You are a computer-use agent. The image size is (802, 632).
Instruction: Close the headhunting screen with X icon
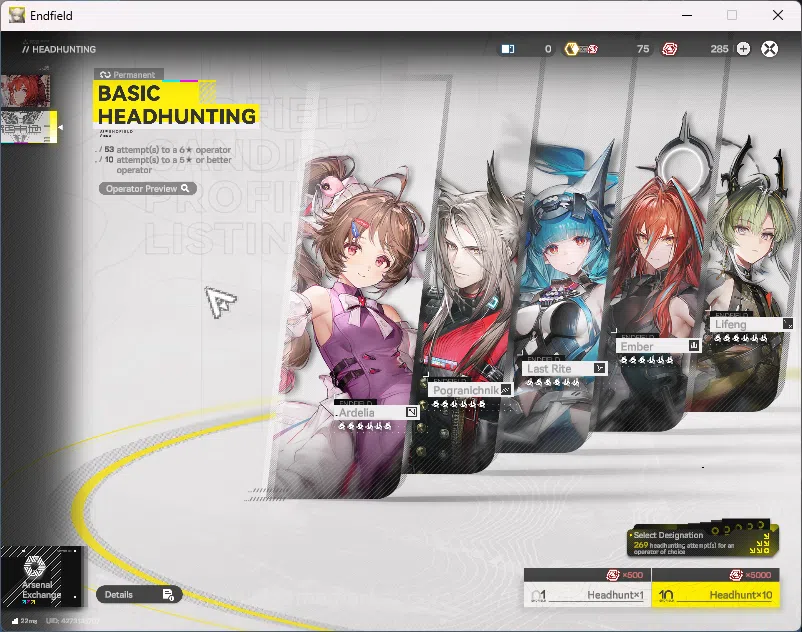pyautogui.click(x=769, y=49)
